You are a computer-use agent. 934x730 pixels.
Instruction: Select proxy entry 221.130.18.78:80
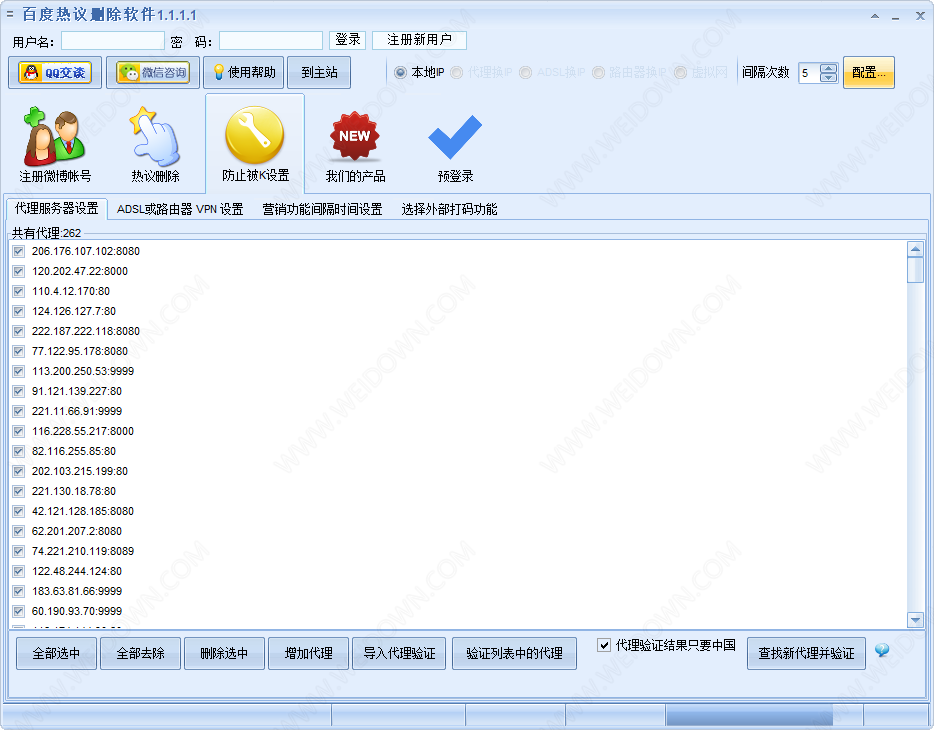[73, 491]
